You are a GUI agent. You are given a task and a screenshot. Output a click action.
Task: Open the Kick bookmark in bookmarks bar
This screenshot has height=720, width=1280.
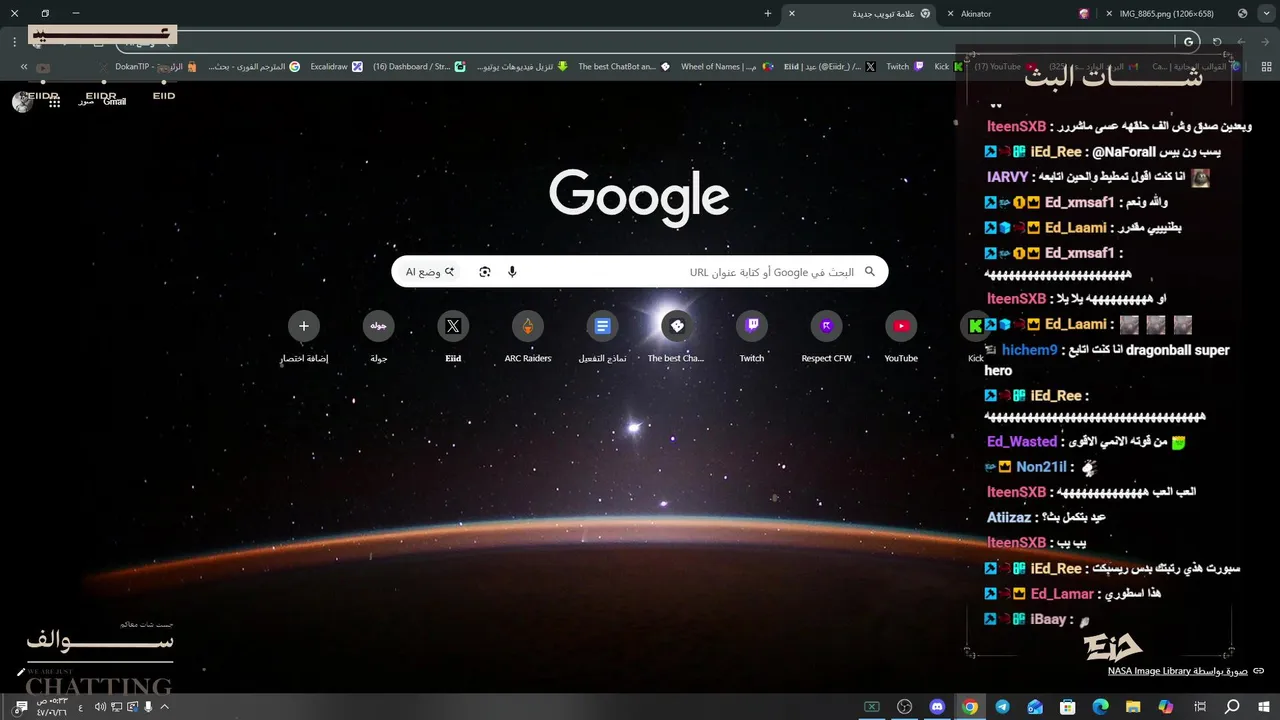tap(948, 67)
